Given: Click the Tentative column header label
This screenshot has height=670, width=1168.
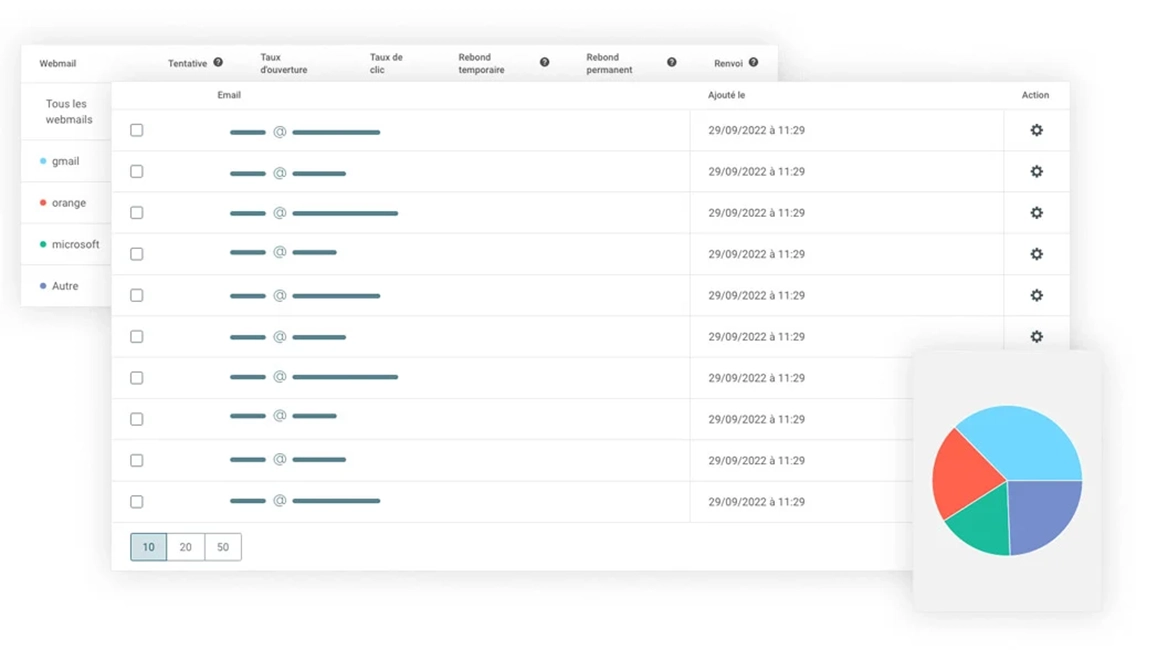Looking at the screenshot, I should point(188,63).
